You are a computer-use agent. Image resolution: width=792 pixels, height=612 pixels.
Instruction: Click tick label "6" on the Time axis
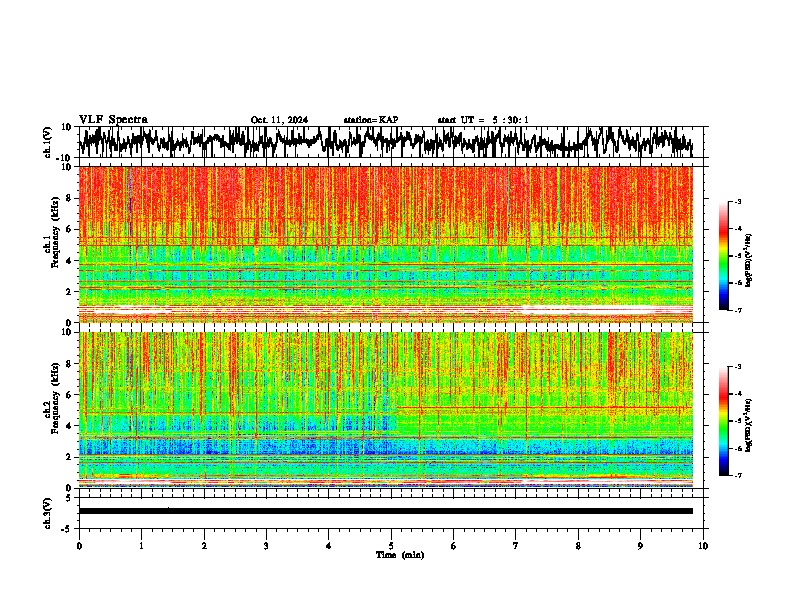453,546
